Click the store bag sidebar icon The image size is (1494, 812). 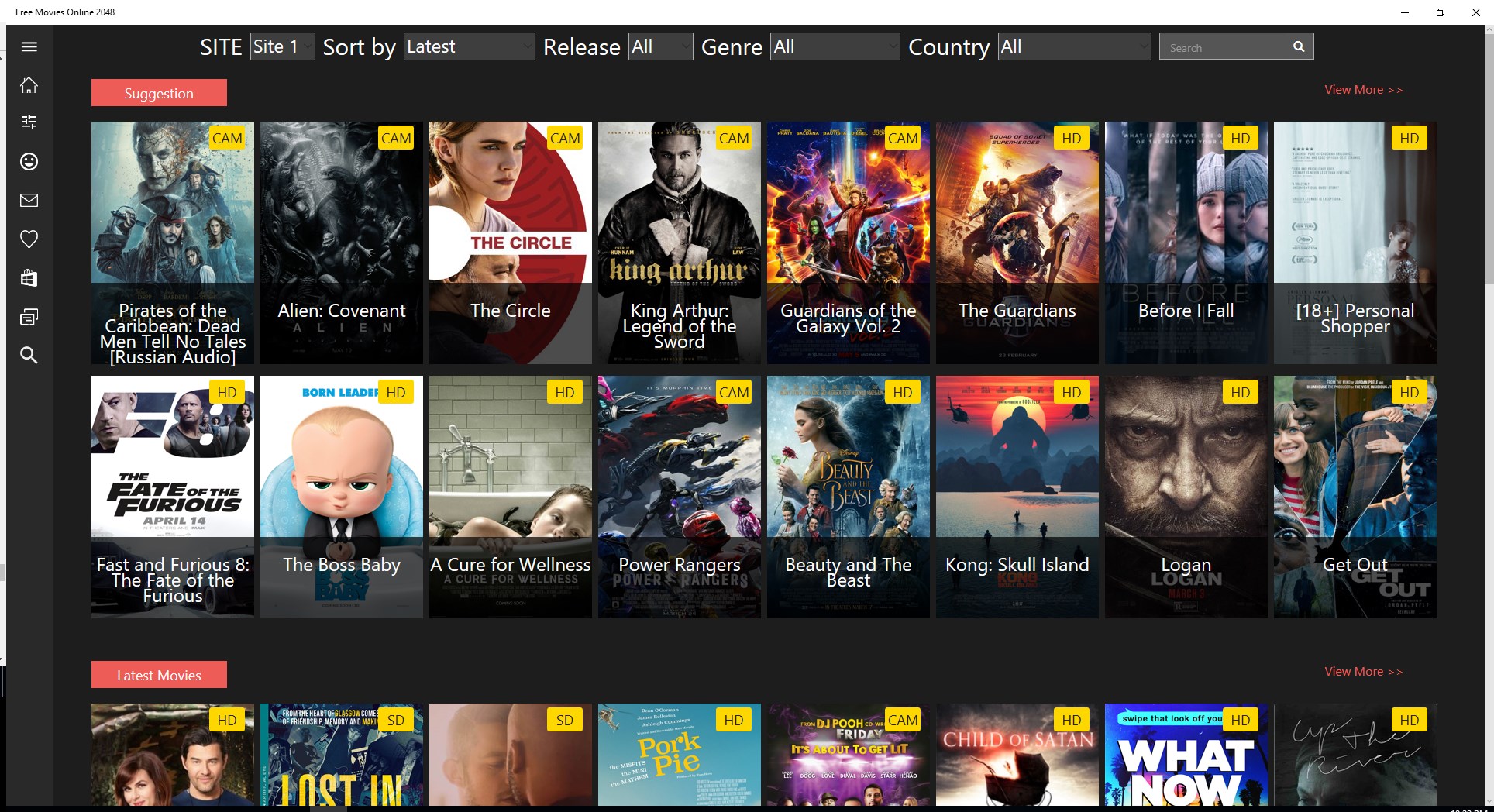click(x=29, y=278)
